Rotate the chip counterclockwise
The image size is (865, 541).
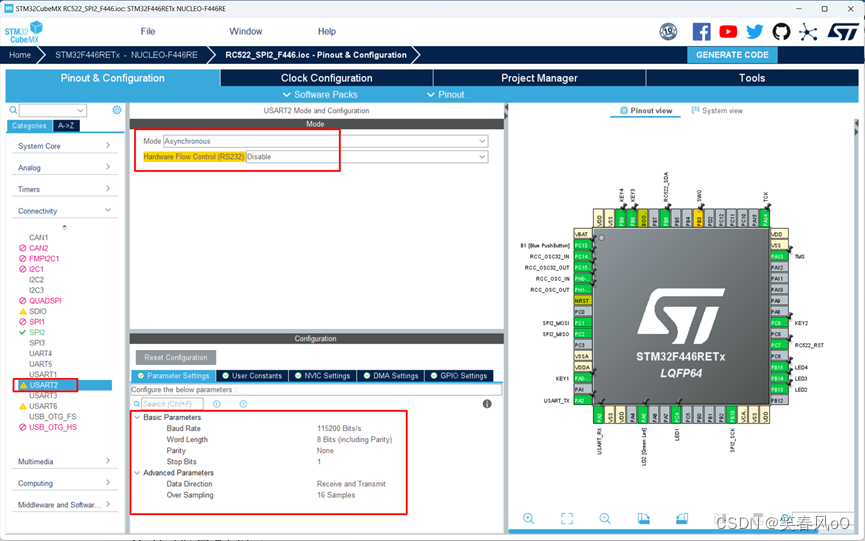click(x=682, y=518)
